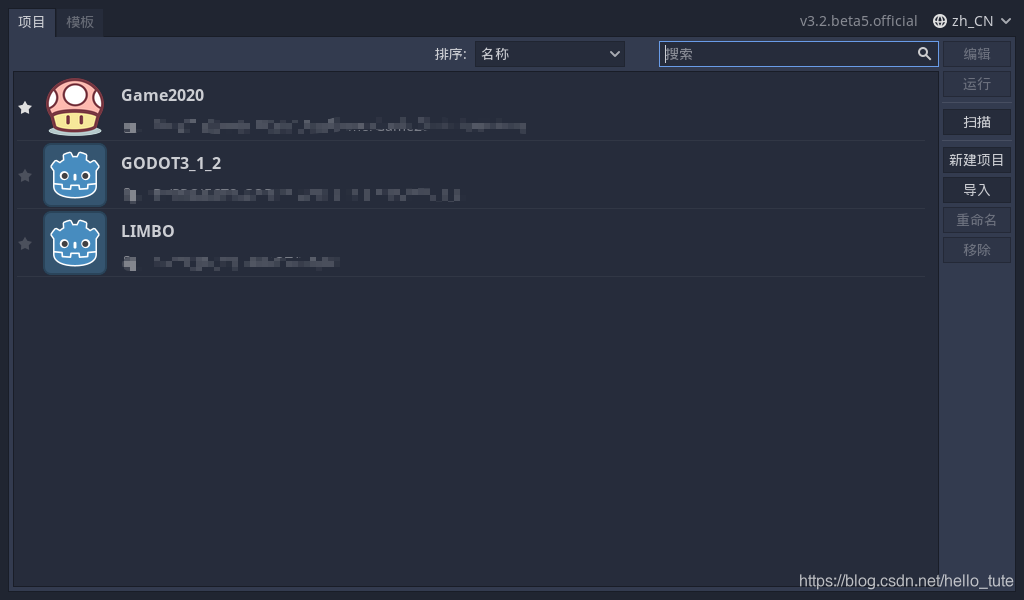Image resolution: width=1024 pixels, height=600 pixels.
Task: Select the LIMBO project title
Action: 148,231
